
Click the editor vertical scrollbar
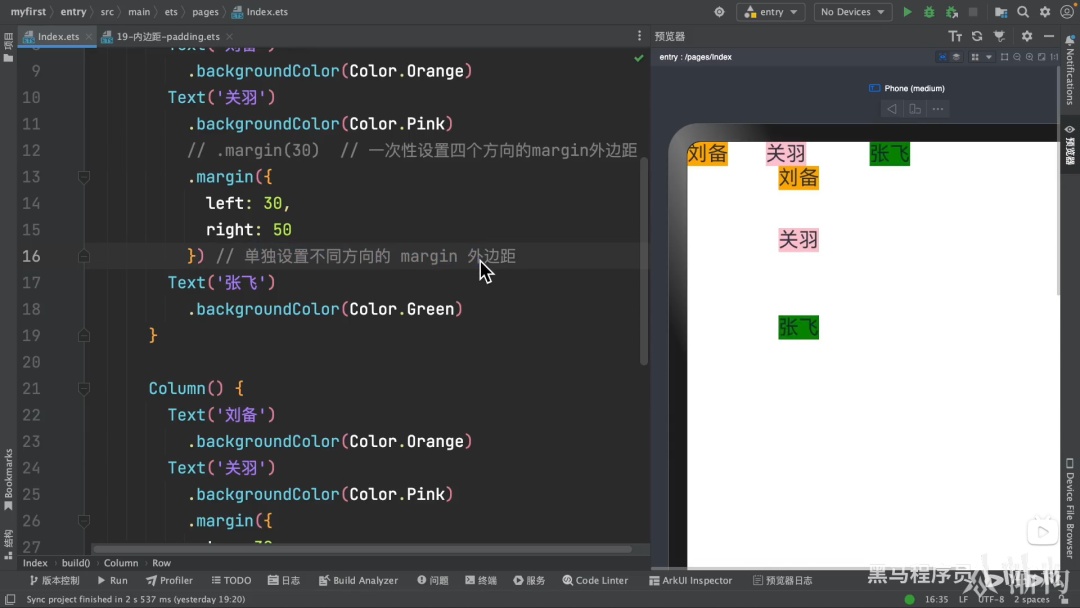[643, 262]
